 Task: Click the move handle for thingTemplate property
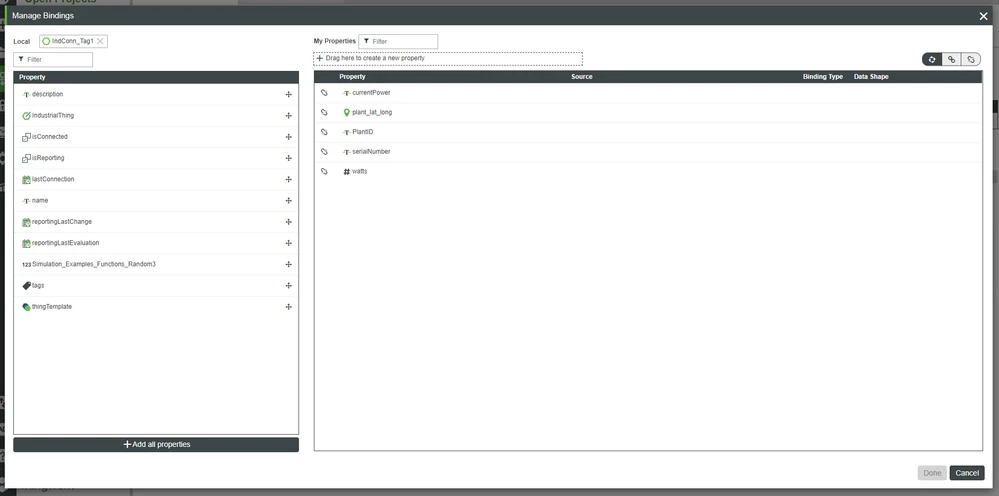pyautogui.click(x=289, y=307)
